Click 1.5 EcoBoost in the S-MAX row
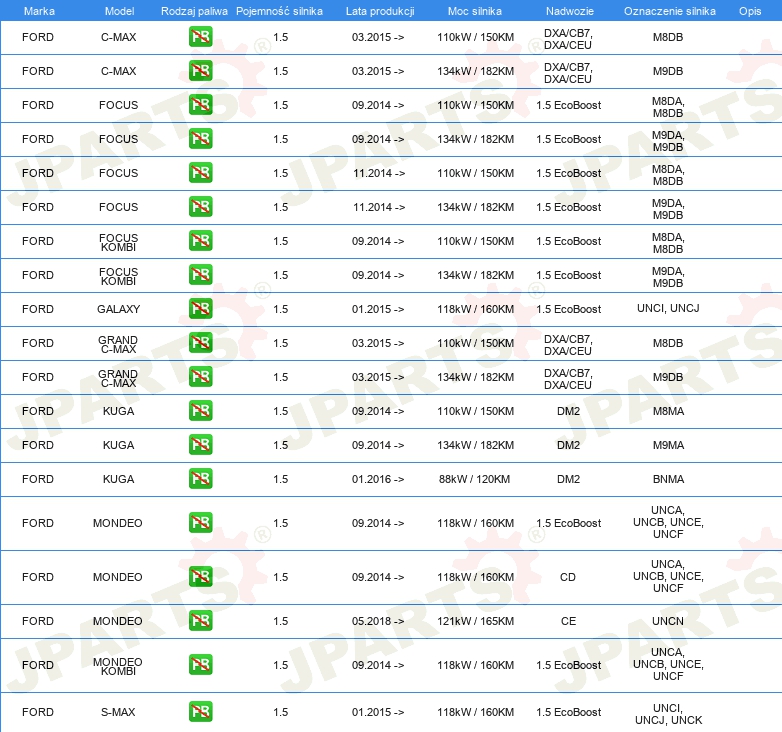Image resolution: width=782 pixels, height=732 pixels. (x=569, y=712)
